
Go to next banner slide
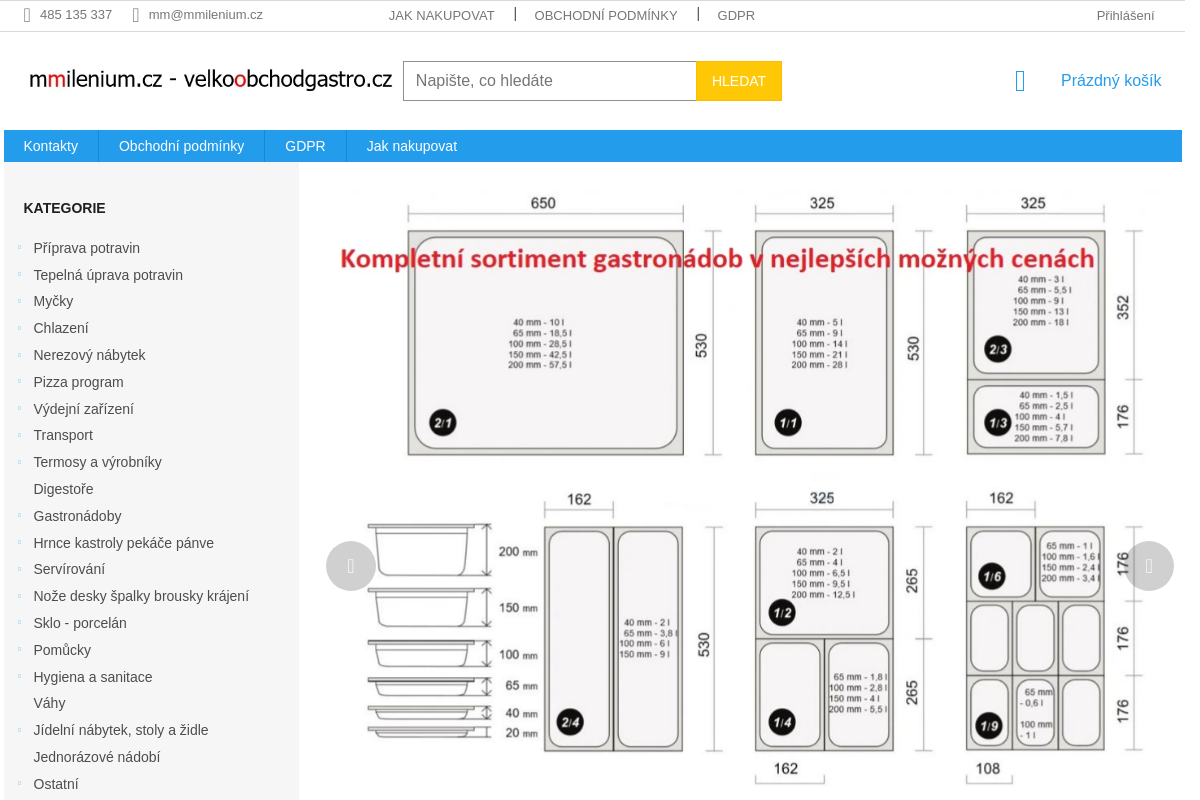pos(1149,566)
